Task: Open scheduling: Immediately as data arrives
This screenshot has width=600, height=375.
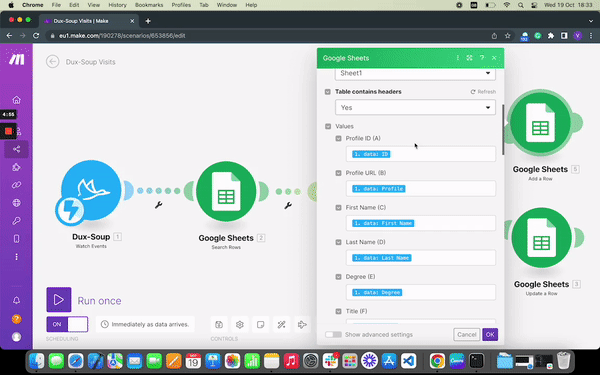Action: [x=145, y=324]
